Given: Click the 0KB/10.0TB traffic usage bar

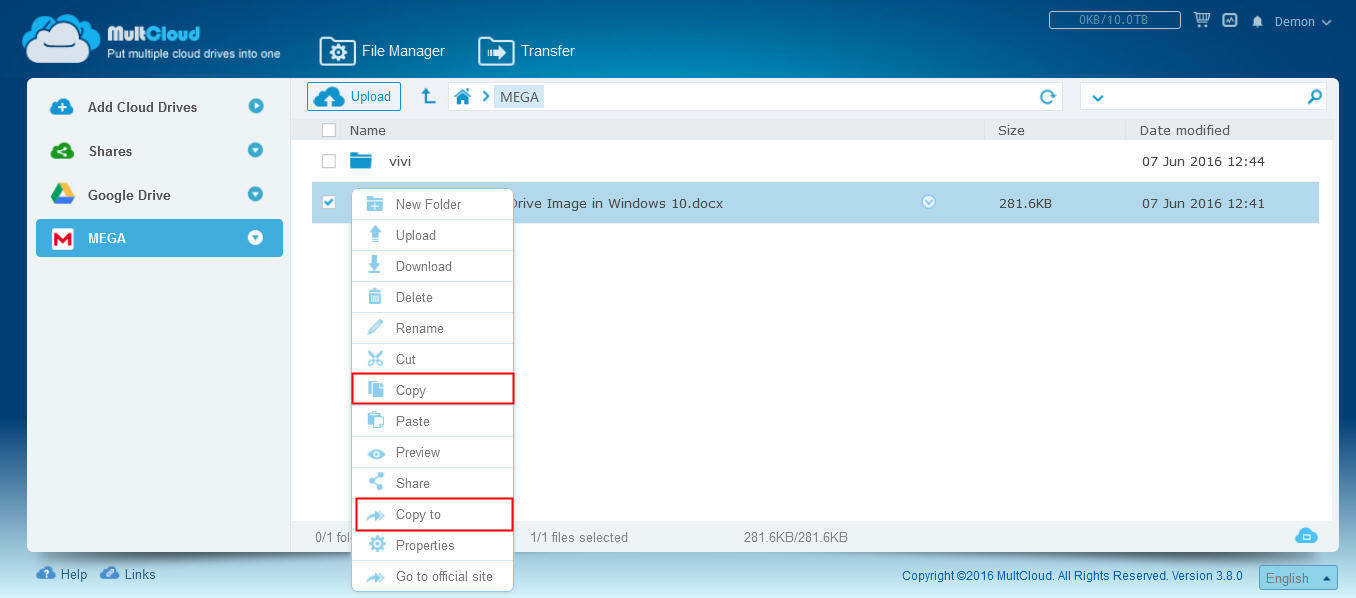Looking at the screenshot, I should click(1115, 20).
